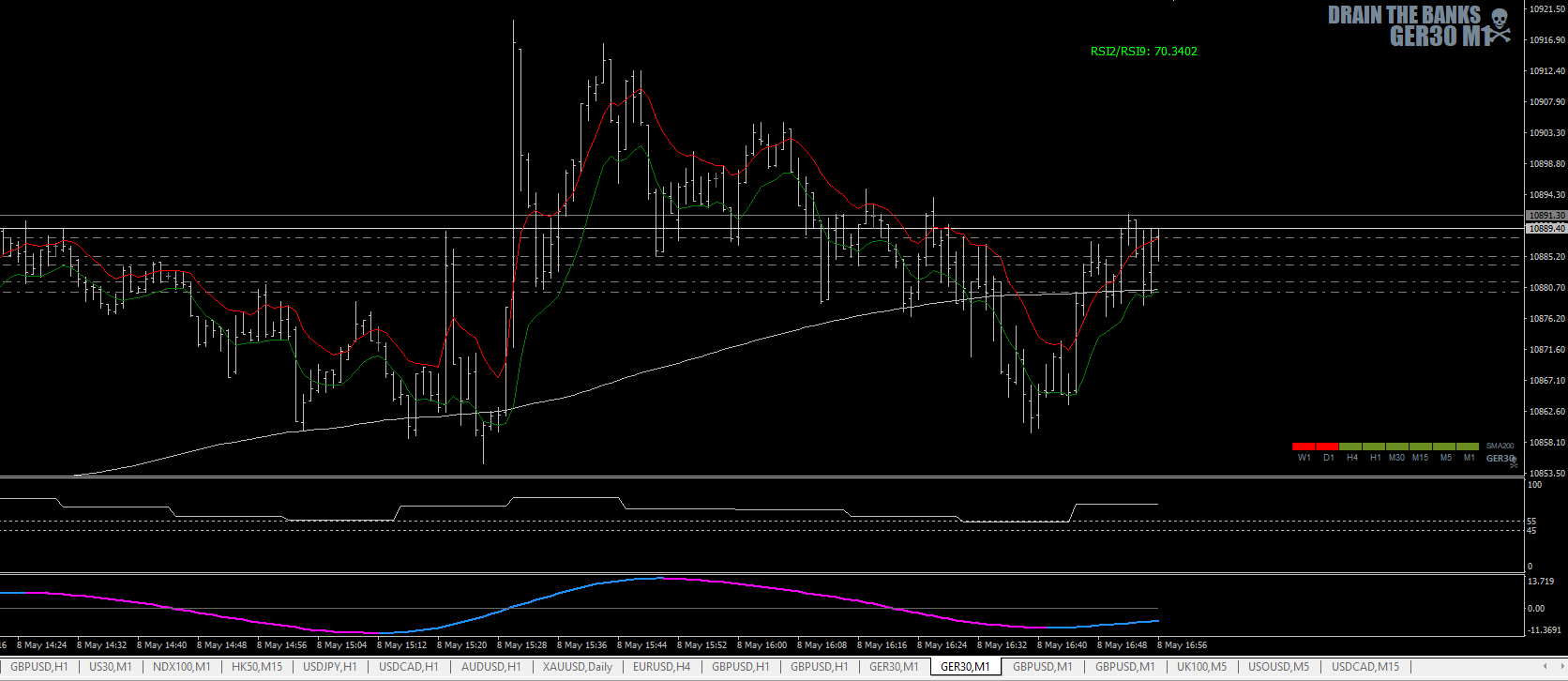
Task: Switch to the US30,M1 chart tab
Action: click(110, 667)
